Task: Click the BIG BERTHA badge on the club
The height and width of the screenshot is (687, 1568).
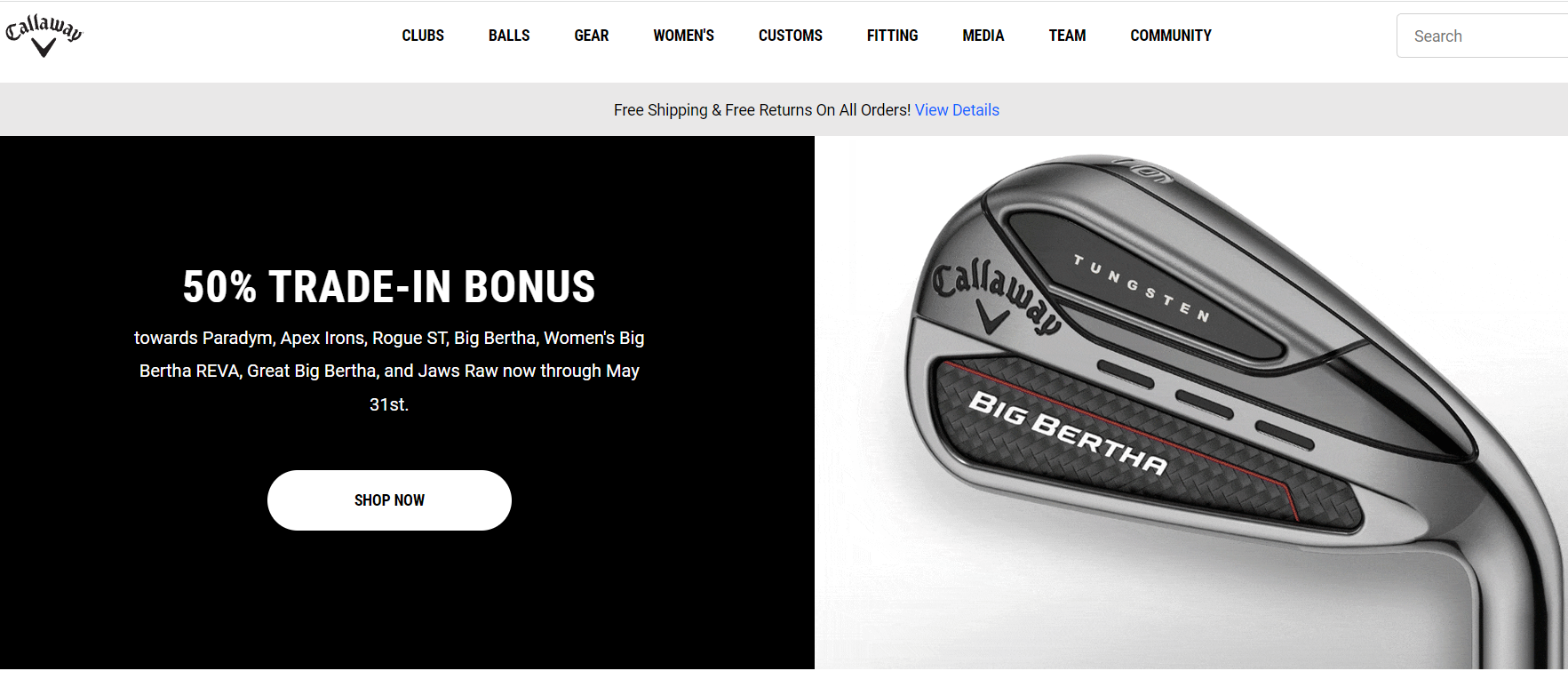Action: (x=1068, y=432)
